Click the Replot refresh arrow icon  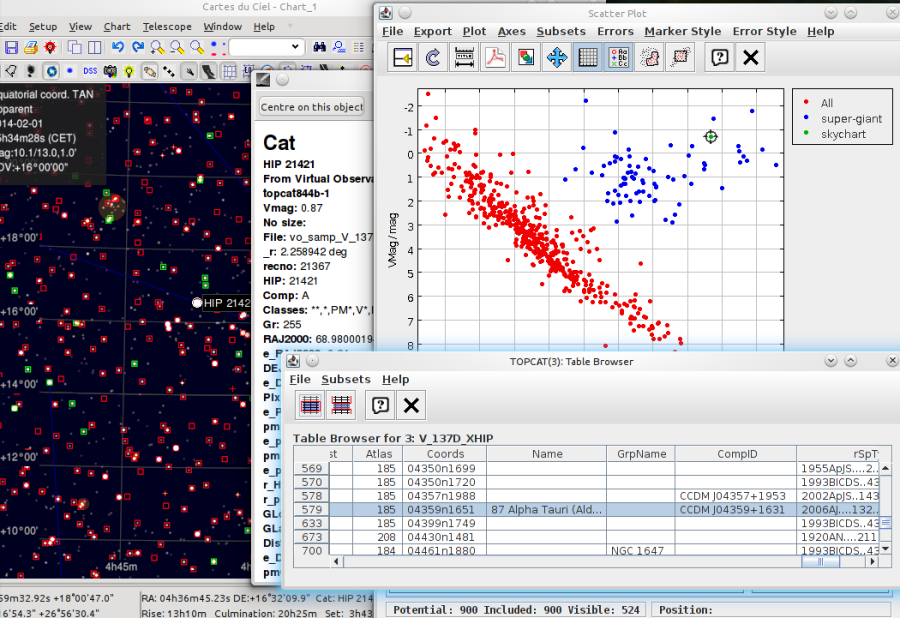pyautogui.click(x=433, y=57)
